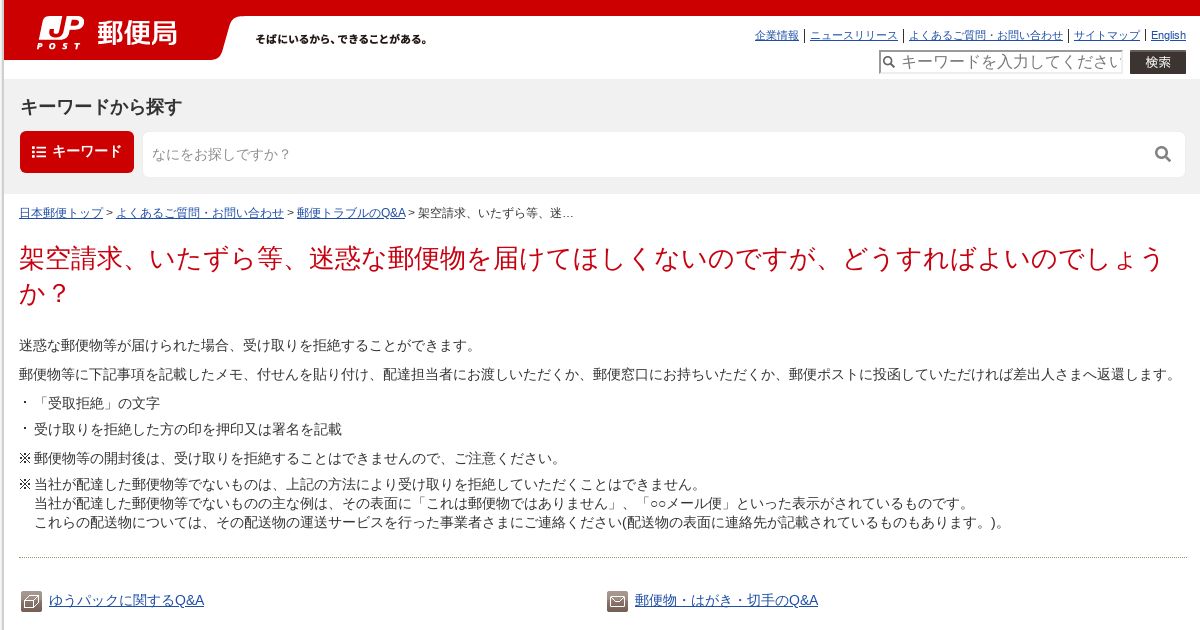Click magnifier icon in top-right search box
Viewport: 1200px width, 630px height.
click(889, 62)
